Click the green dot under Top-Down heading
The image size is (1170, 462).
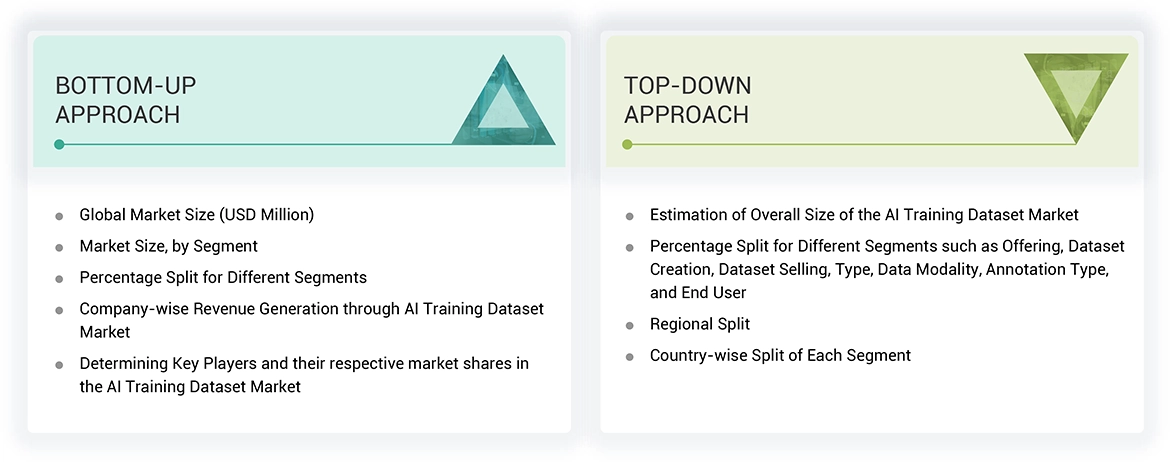pos(627,144)
